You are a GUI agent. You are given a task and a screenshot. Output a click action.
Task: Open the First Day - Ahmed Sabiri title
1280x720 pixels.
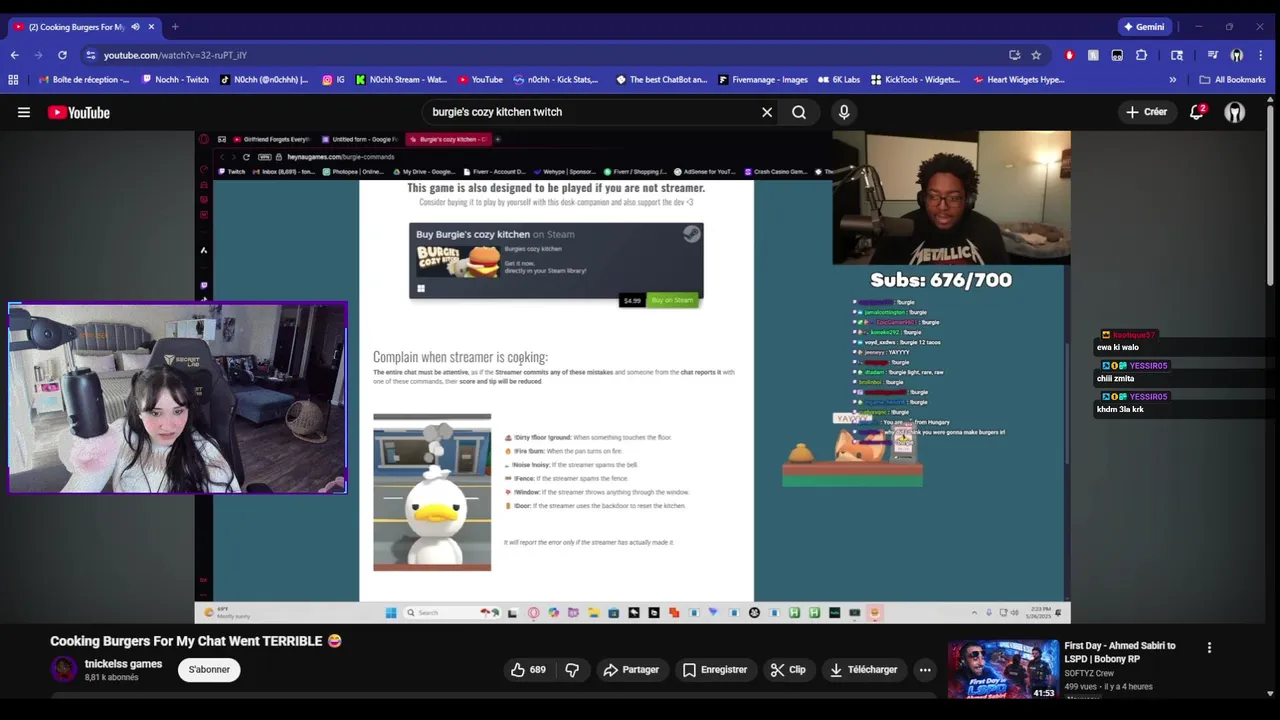[x=1120, y=652]
